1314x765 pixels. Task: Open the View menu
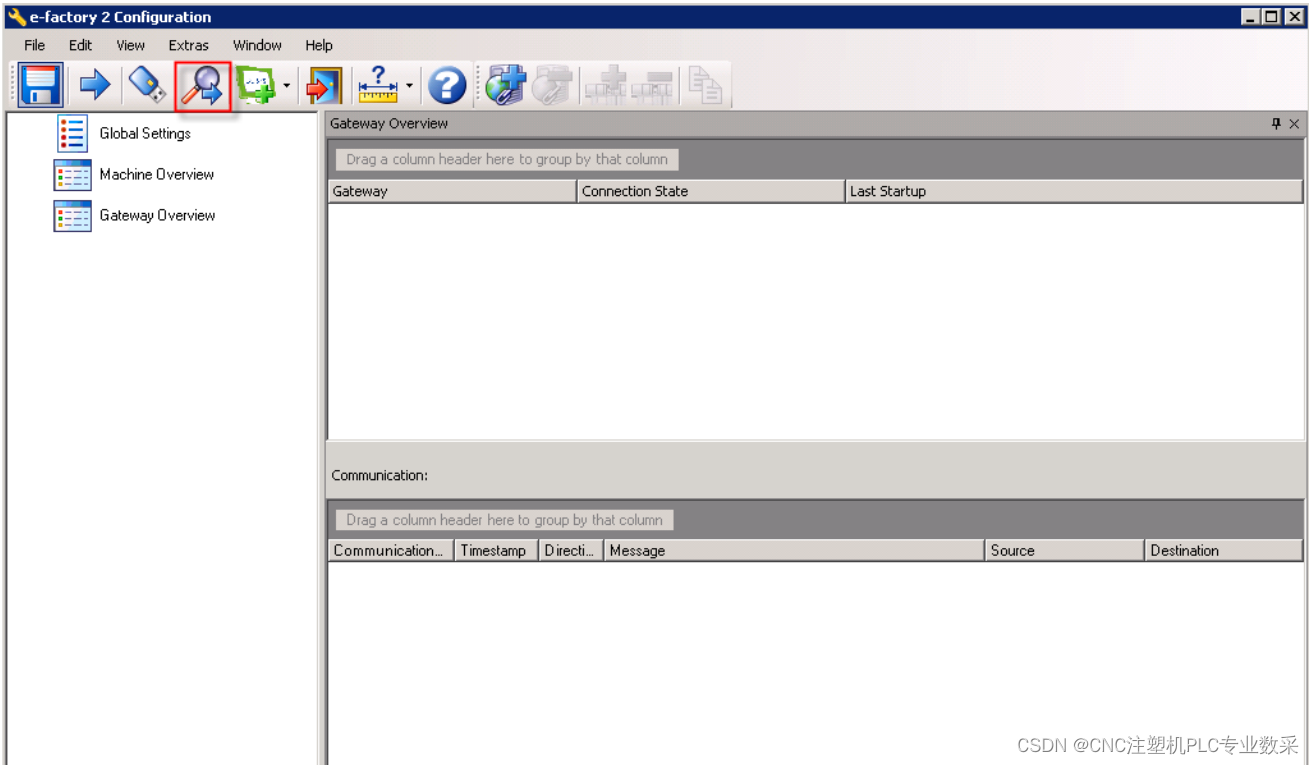[x=131, y=45]
